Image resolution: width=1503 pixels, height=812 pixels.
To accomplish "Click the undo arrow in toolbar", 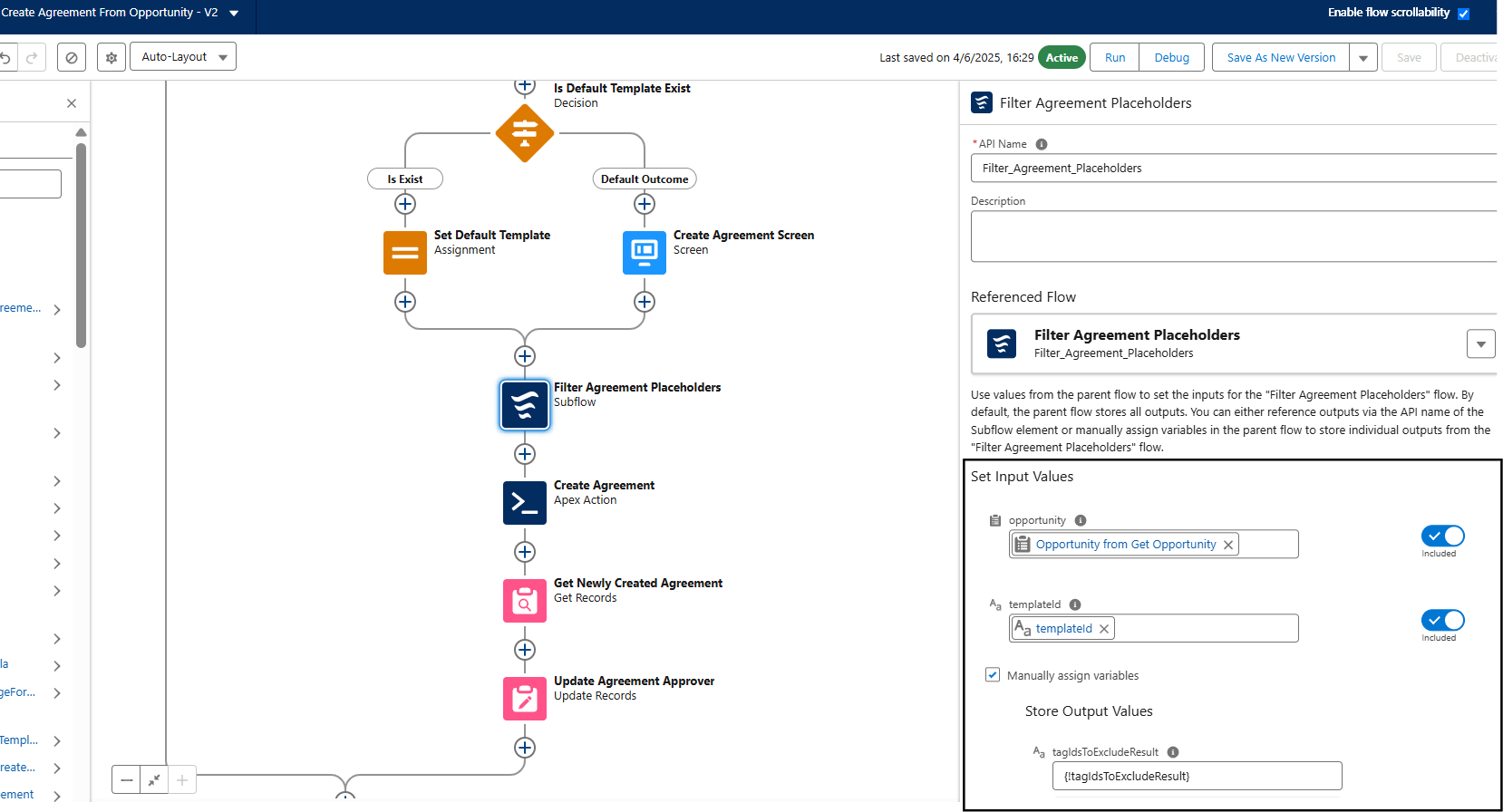I will pos(5,58).
